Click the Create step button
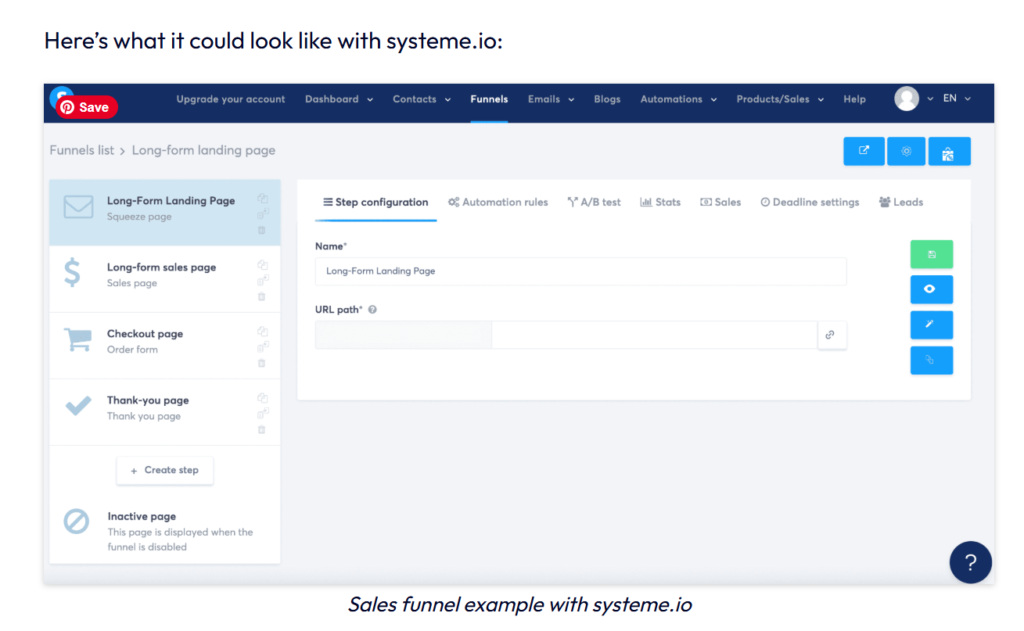 coord(165,470)
